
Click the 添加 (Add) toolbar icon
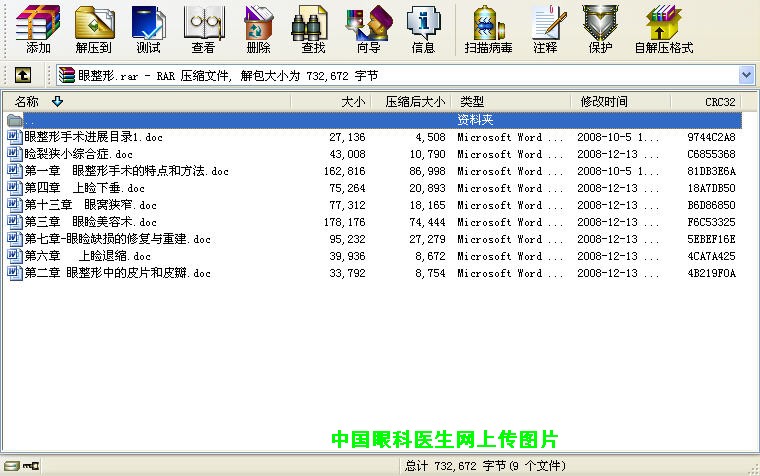(38, 28)
